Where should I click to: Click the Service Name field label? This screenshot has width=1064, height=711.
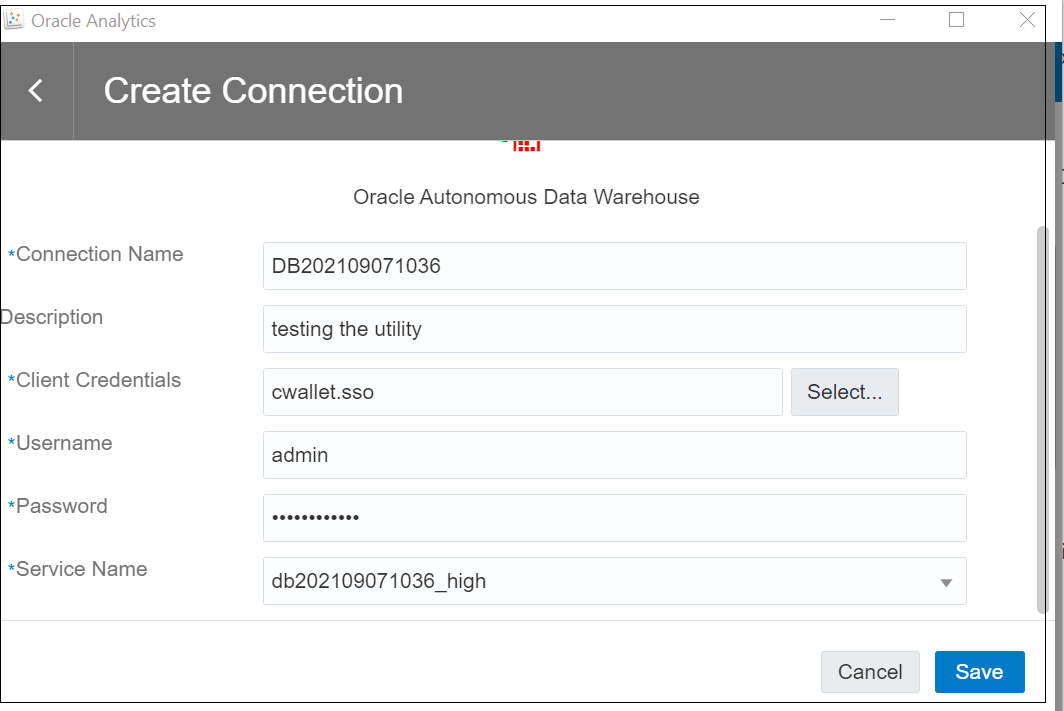click(81, 569)
